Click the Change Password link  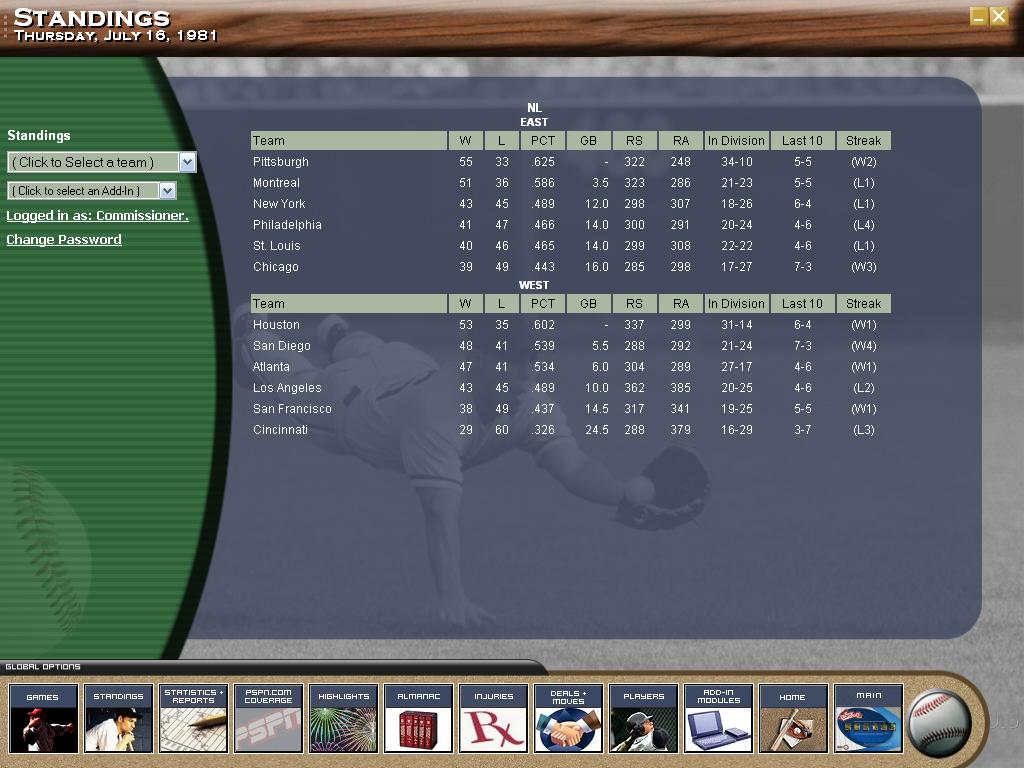(x=64, y=240)
